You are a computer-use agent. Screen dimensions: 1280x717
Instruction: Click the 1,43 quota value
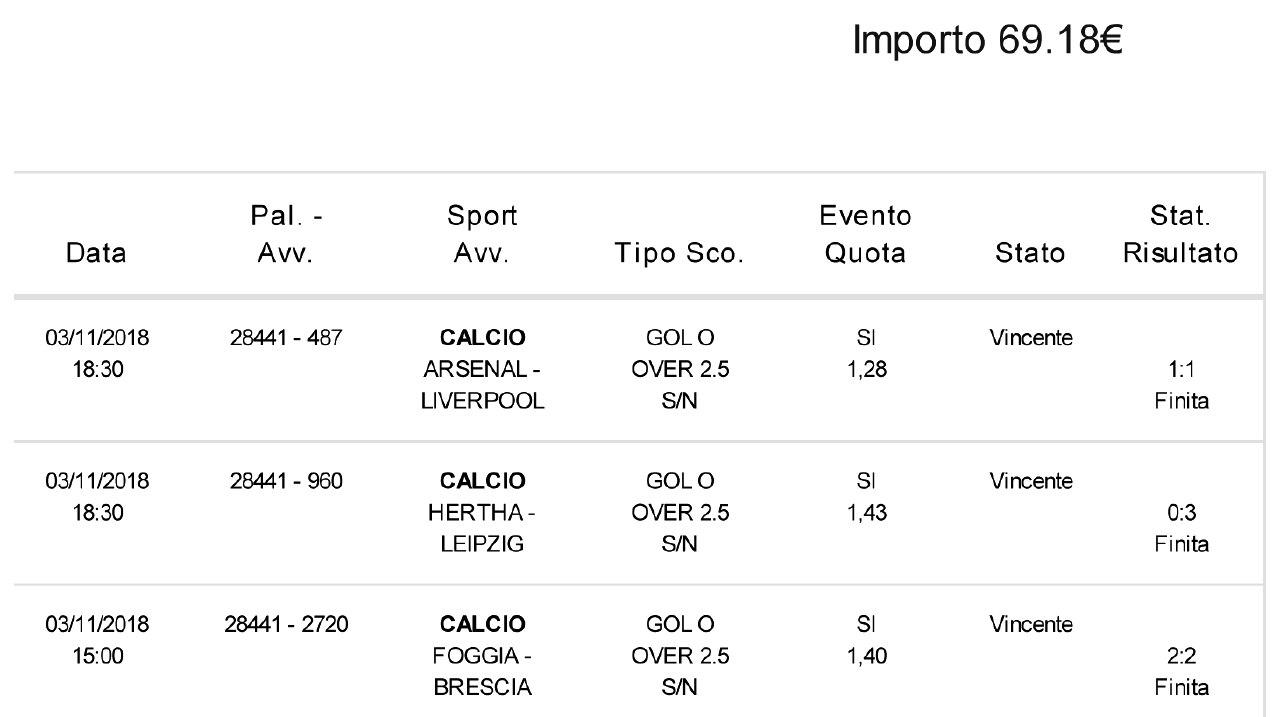(x=866, y=513)
